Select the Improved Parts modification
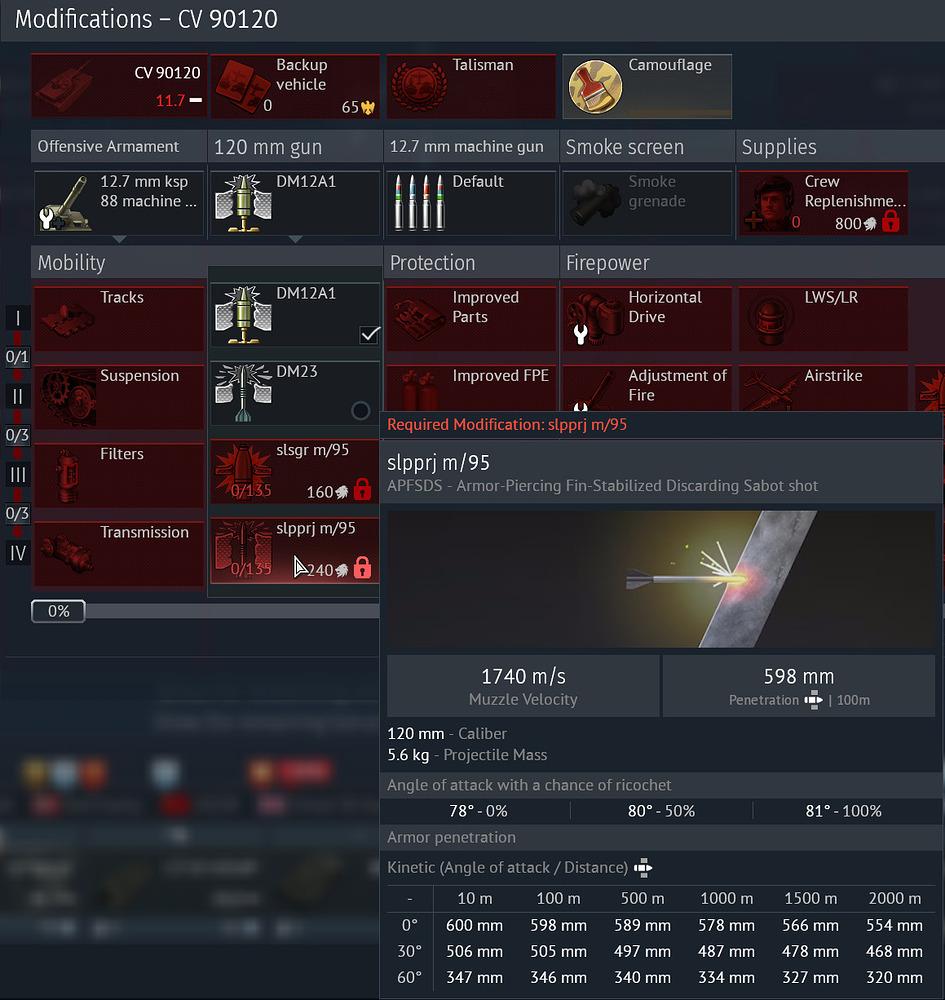Viewport: 945px width, 1000px height. coord(471,319)
